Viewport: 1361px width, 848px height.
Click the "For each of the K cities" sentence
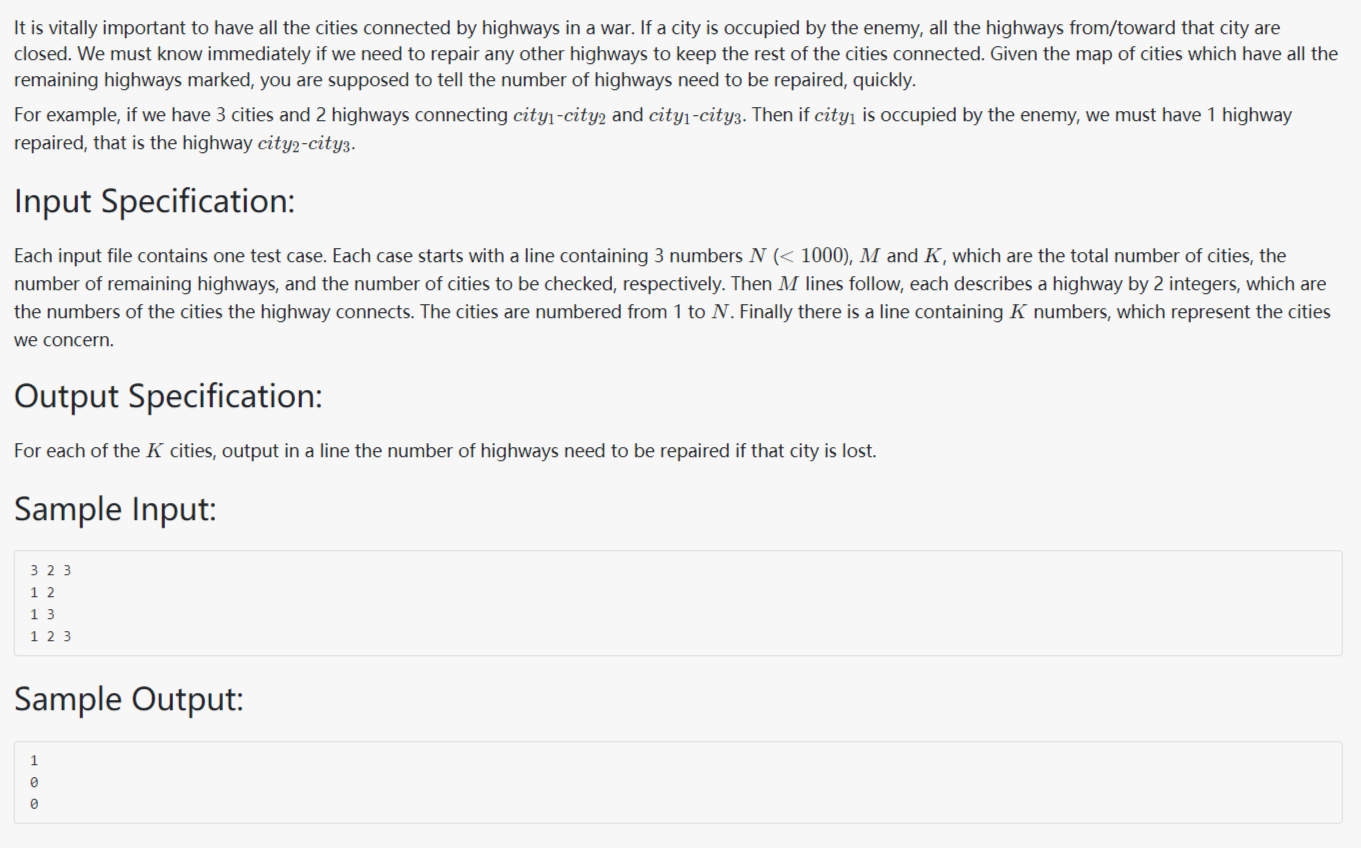[x=445, y=451]
